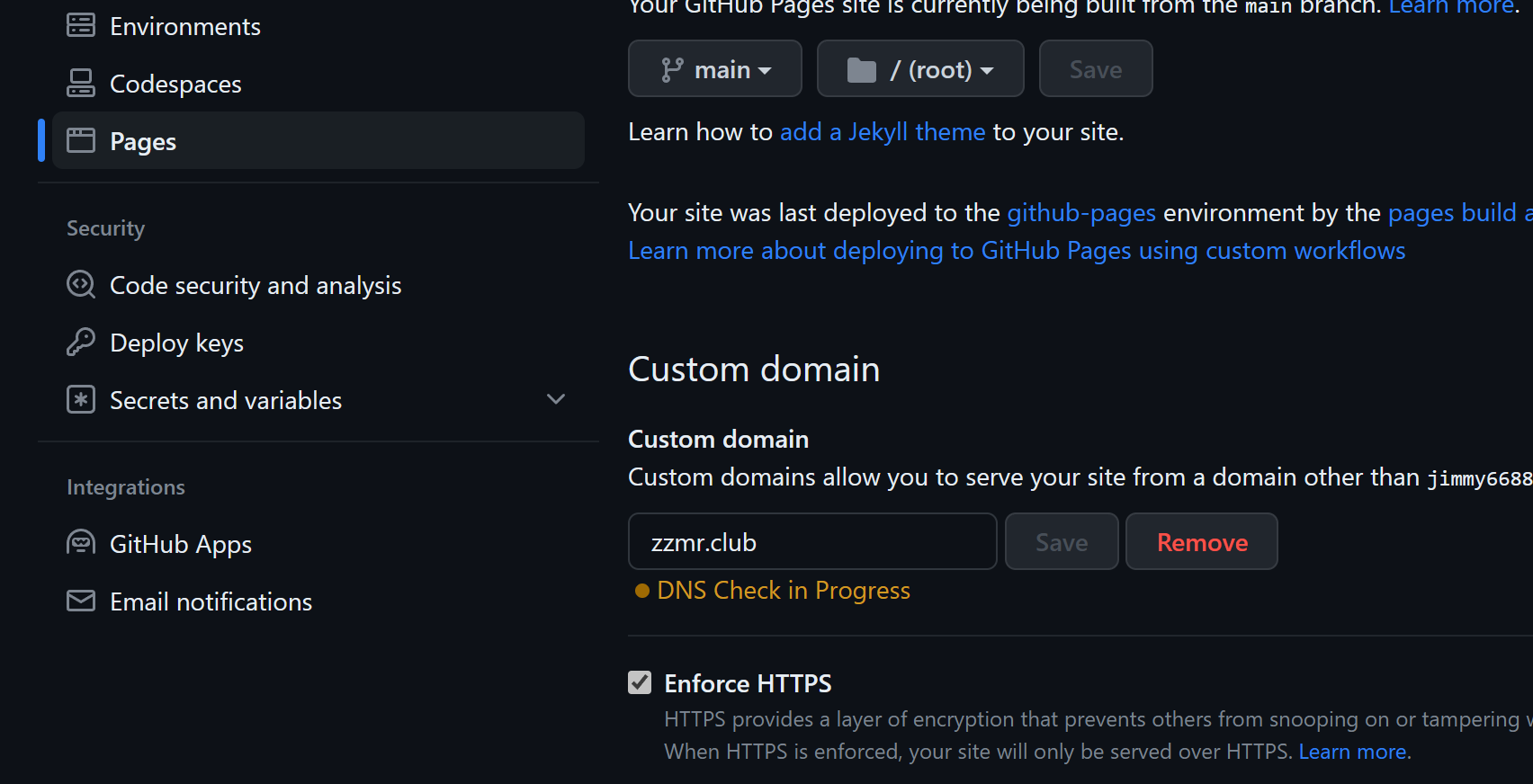Click the custom domain text field
Viewport: 1533px width, 784px height.
(811, 542)
